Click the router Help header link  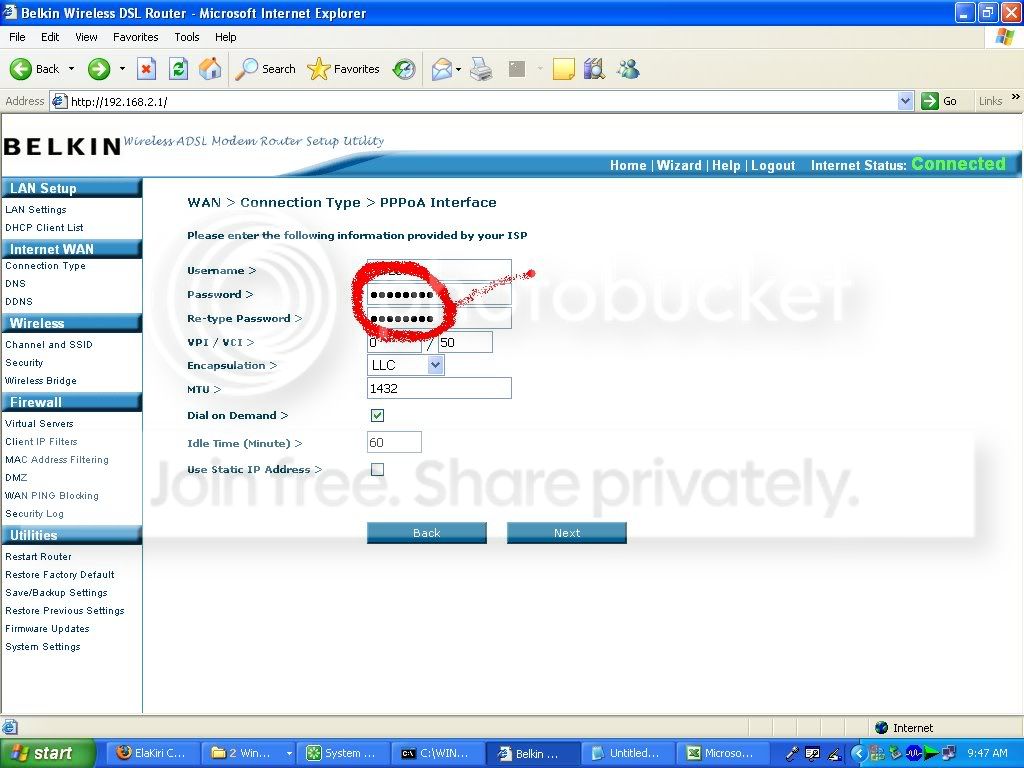coord(726,165)
